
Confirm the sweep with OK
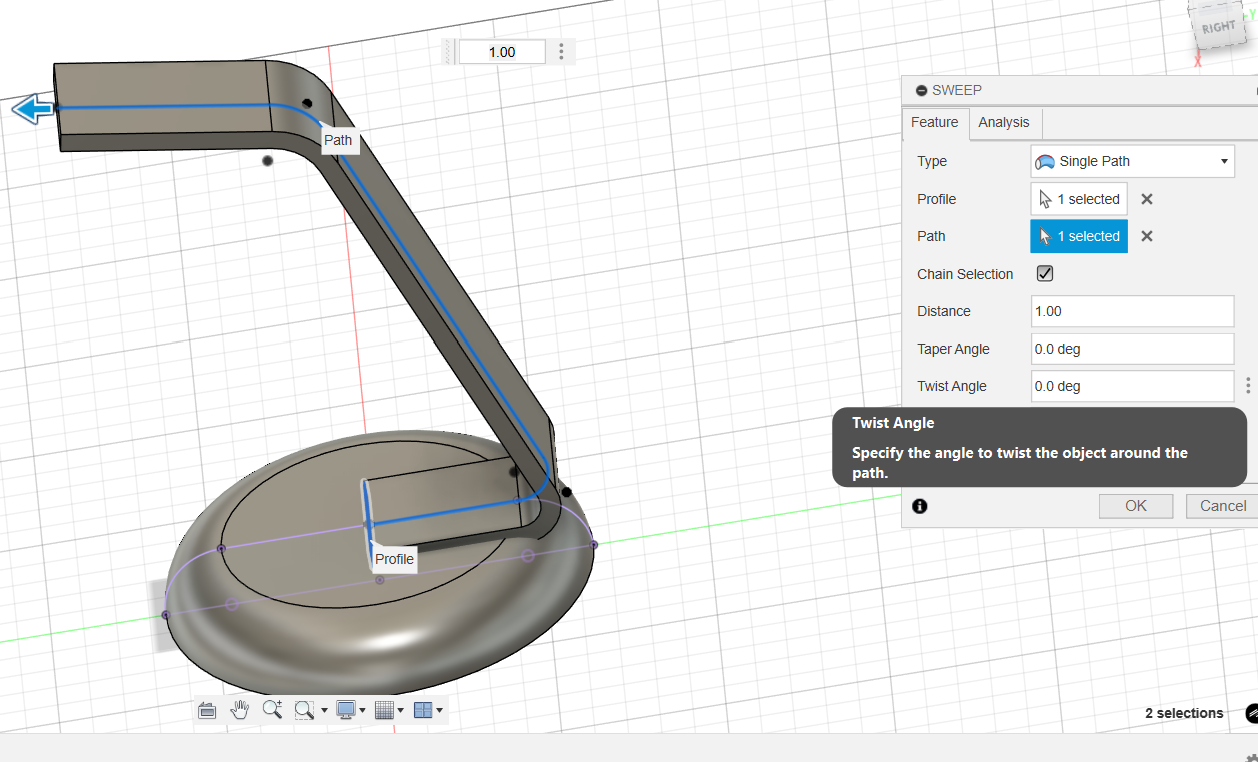click(x=1136, y=506)
